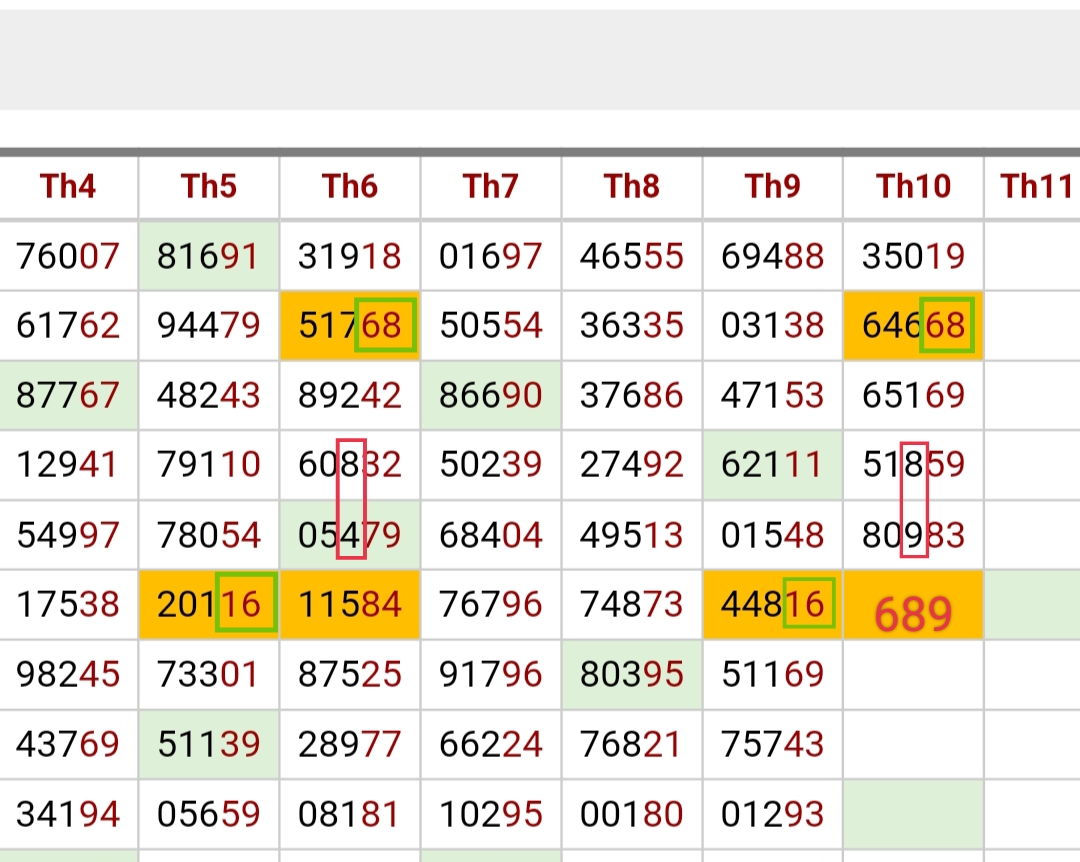Viewport: 1080px width, 862px height.
Task: Click green cell 87767 in Th4
Action: (x=68, y=396)
